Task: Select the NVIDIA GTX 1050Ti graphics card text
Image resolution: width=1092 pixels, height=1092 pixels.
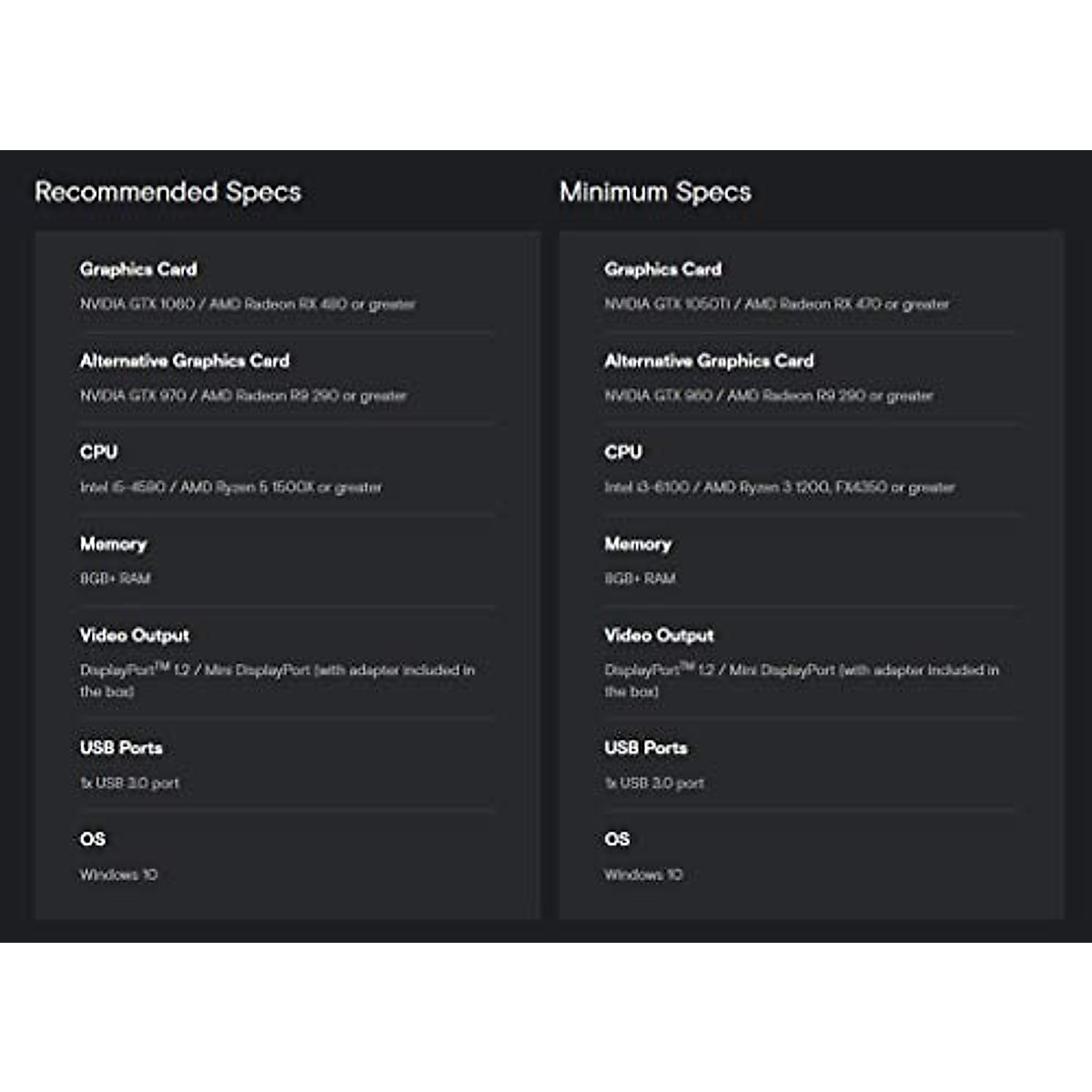Action: [776, 304]
